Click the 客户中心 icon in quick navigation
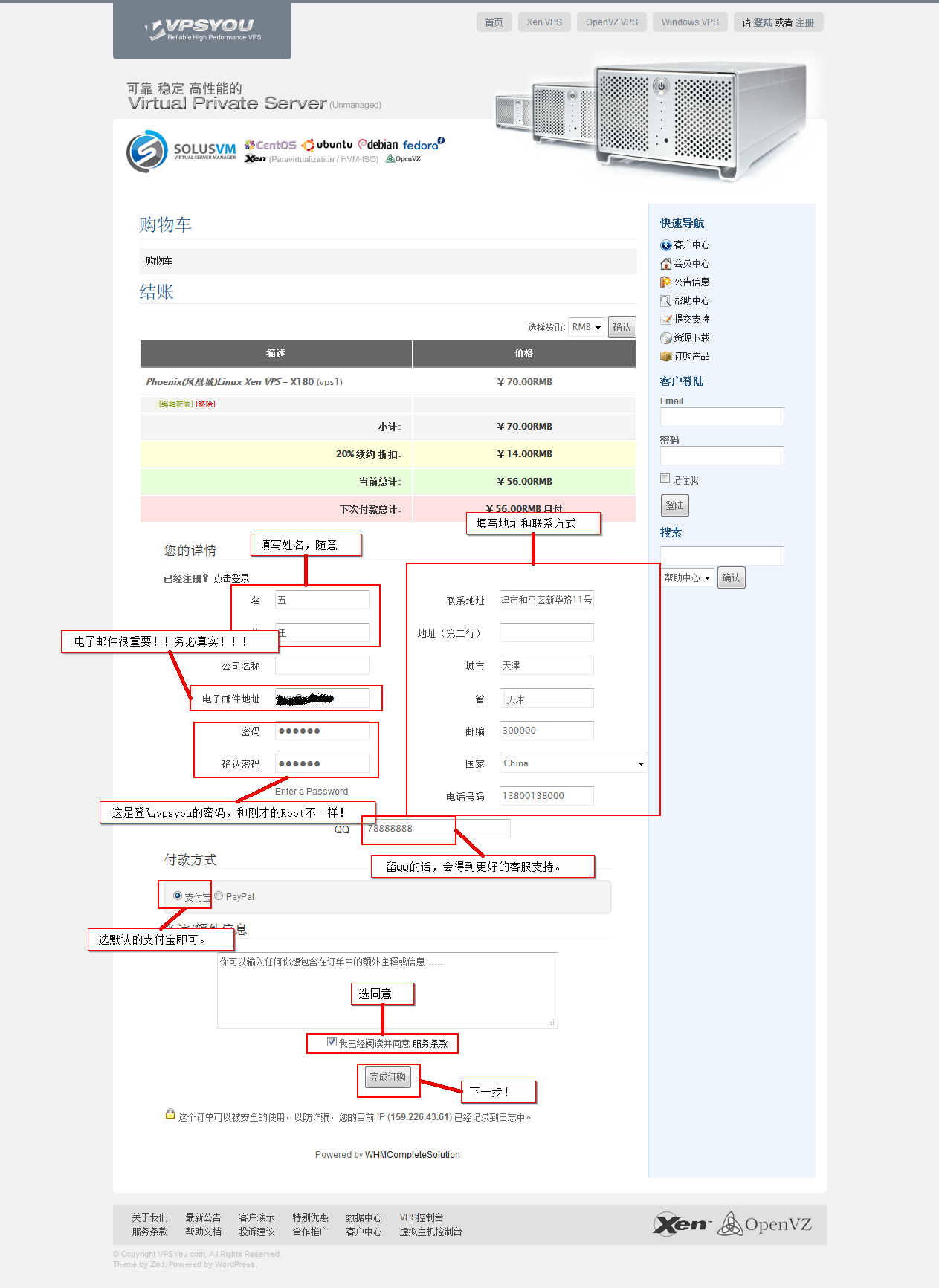Screen dimensions: 939x1288 tap(665, 245)
